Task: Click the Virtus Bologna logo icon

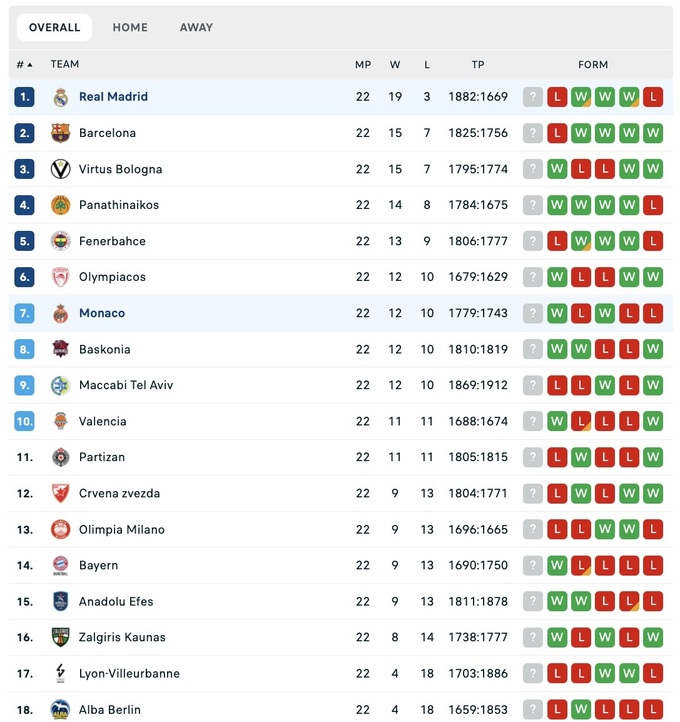Action: pyautogui.click(x=61, y=169)
